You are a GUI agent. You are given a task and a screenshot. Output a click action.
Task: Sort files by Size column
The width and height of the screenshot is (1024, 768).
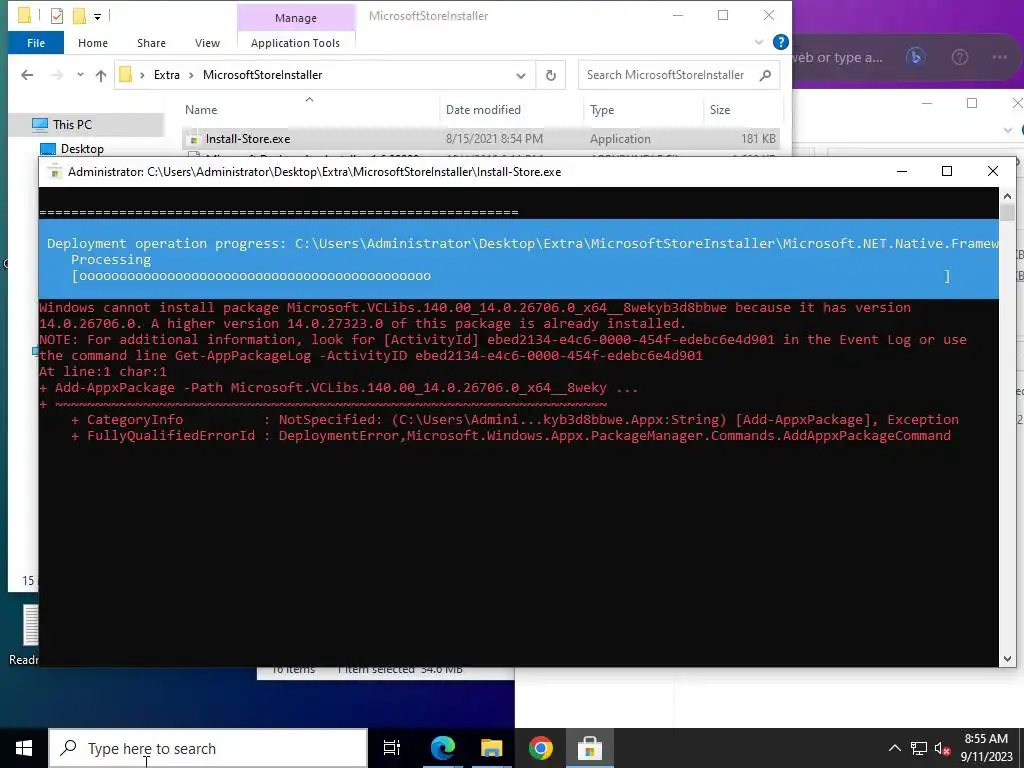pos(720,110)
